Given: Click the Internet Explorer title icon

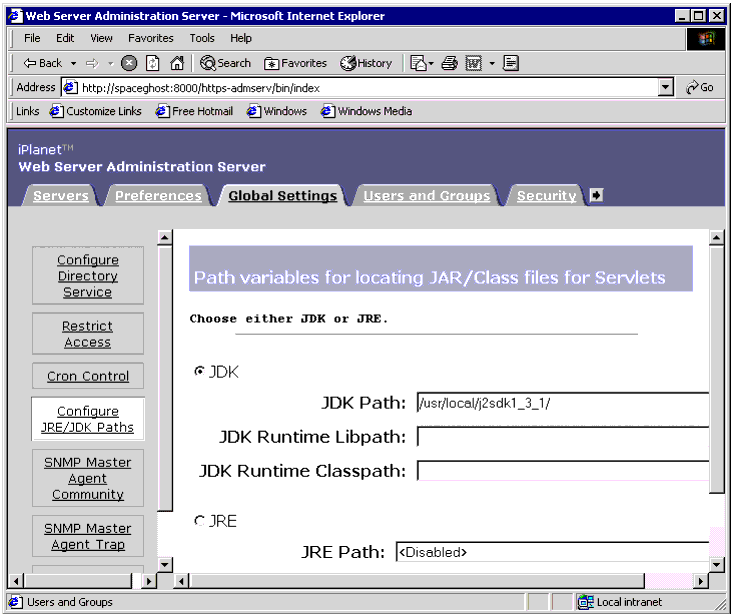Looking at the screenshot, I should coord(15,16).
